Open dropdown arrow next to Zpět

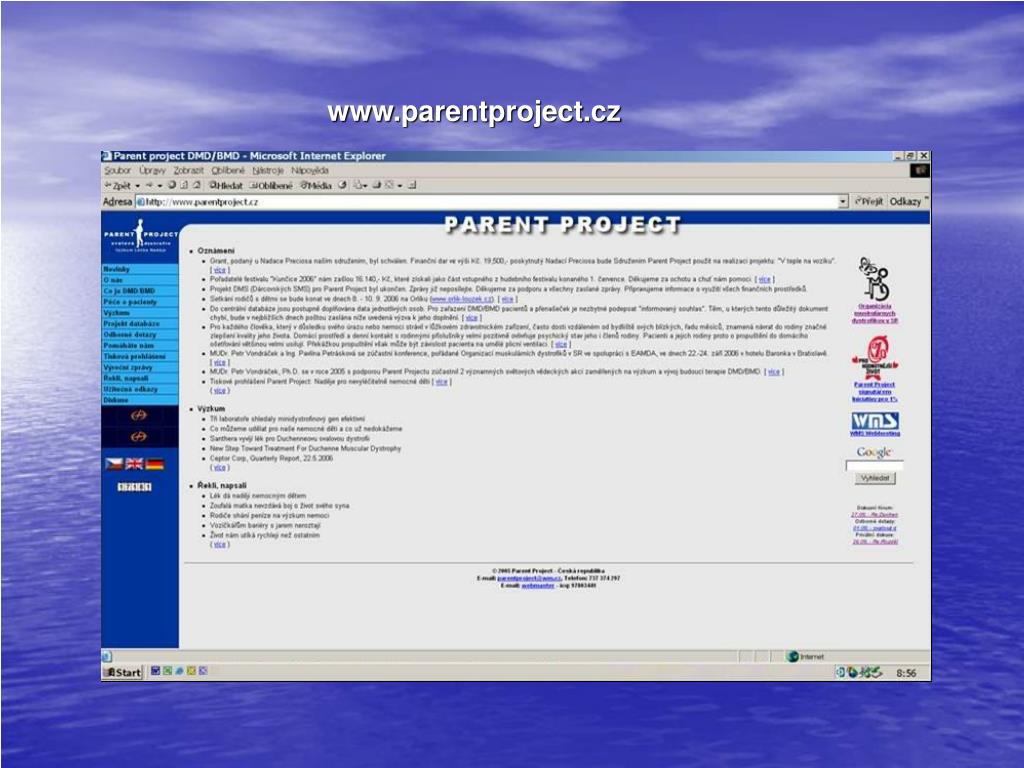(x=138, y=186)
